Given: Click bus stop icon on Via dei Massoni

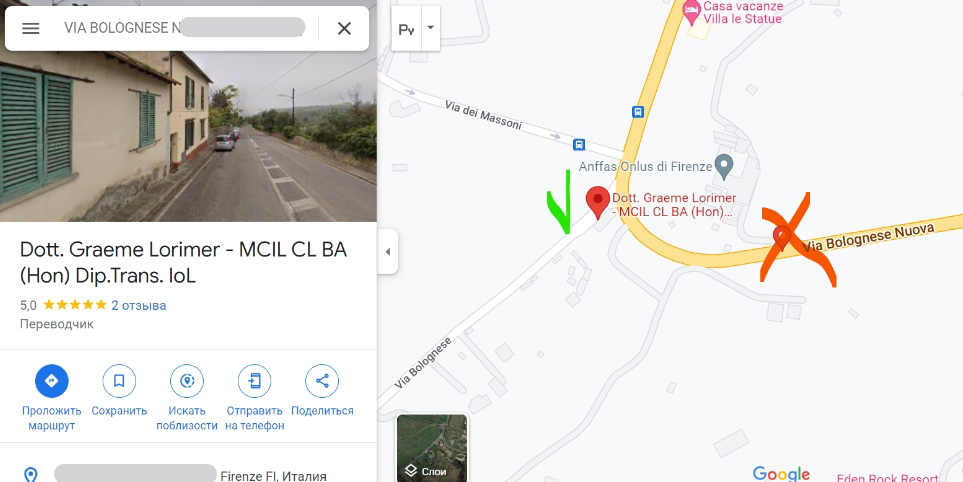Looking at the screenshot, I should click(579, 145).
